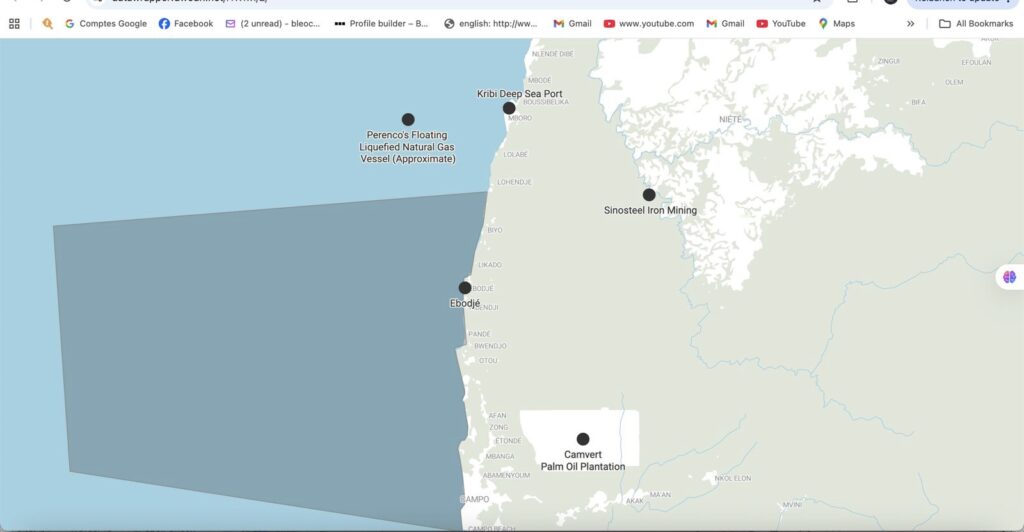
Task: Open the www.youtube.com bookmark
Action: [648, 24]
